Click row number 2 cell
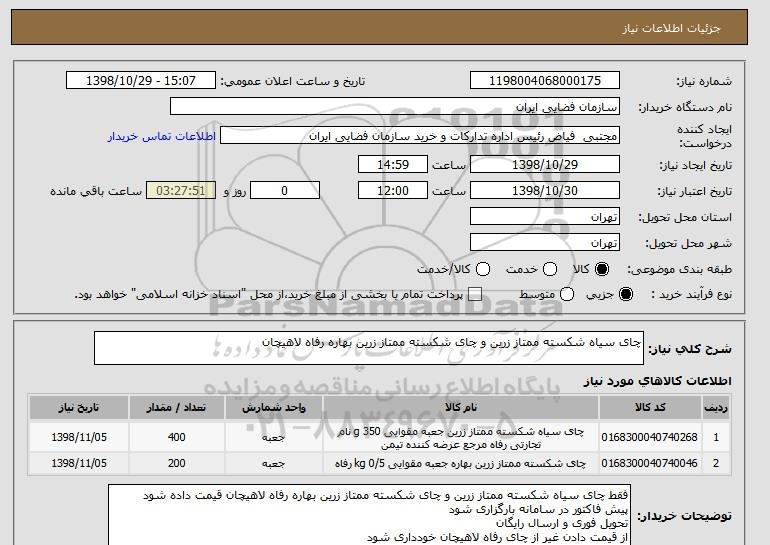 click(716, 463)
